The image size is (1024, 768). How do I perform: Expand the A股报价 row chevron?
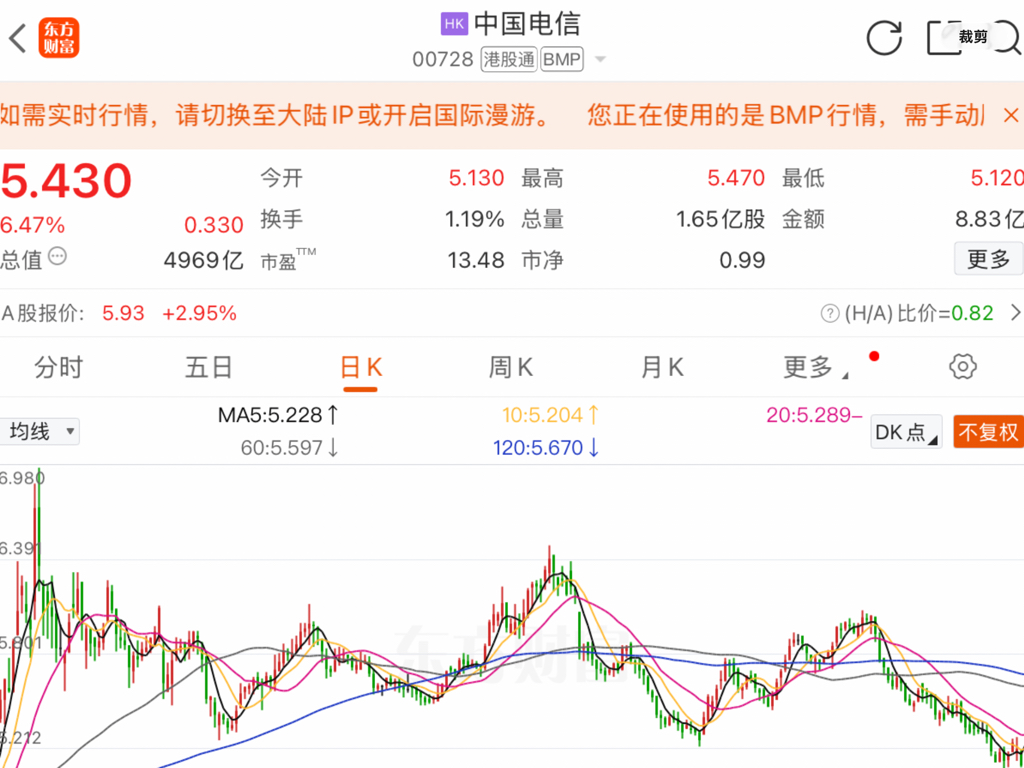tap(1016, 313)
